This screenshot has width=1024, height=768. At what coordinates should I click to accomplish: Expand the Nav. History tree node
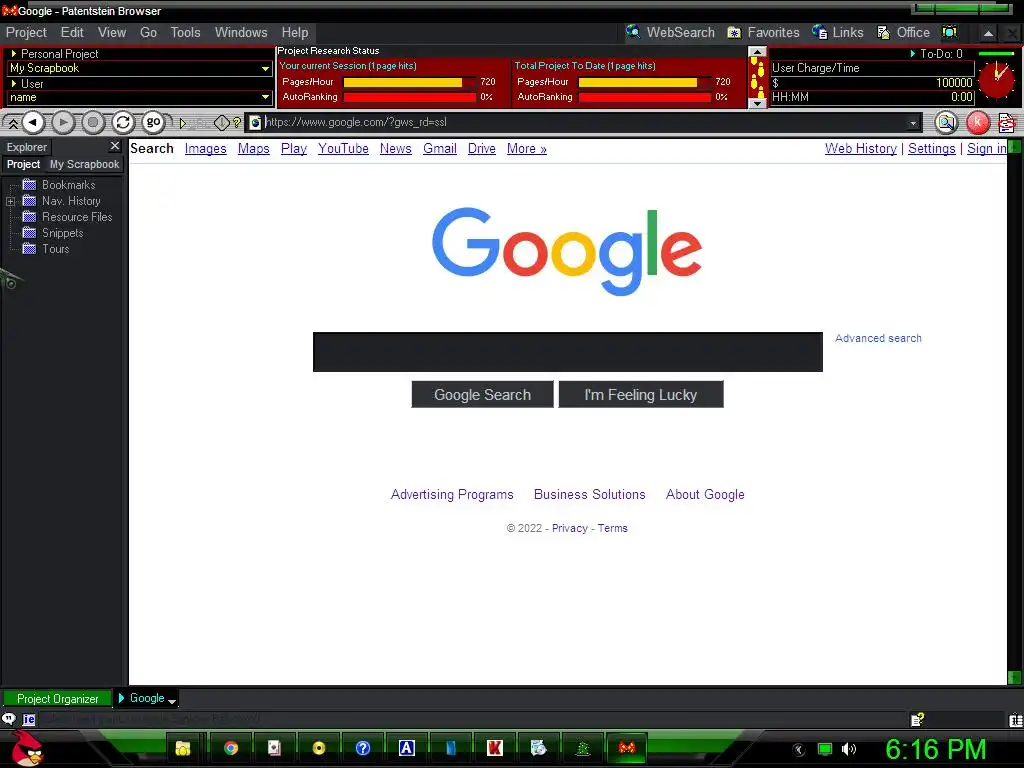(10, 201)
